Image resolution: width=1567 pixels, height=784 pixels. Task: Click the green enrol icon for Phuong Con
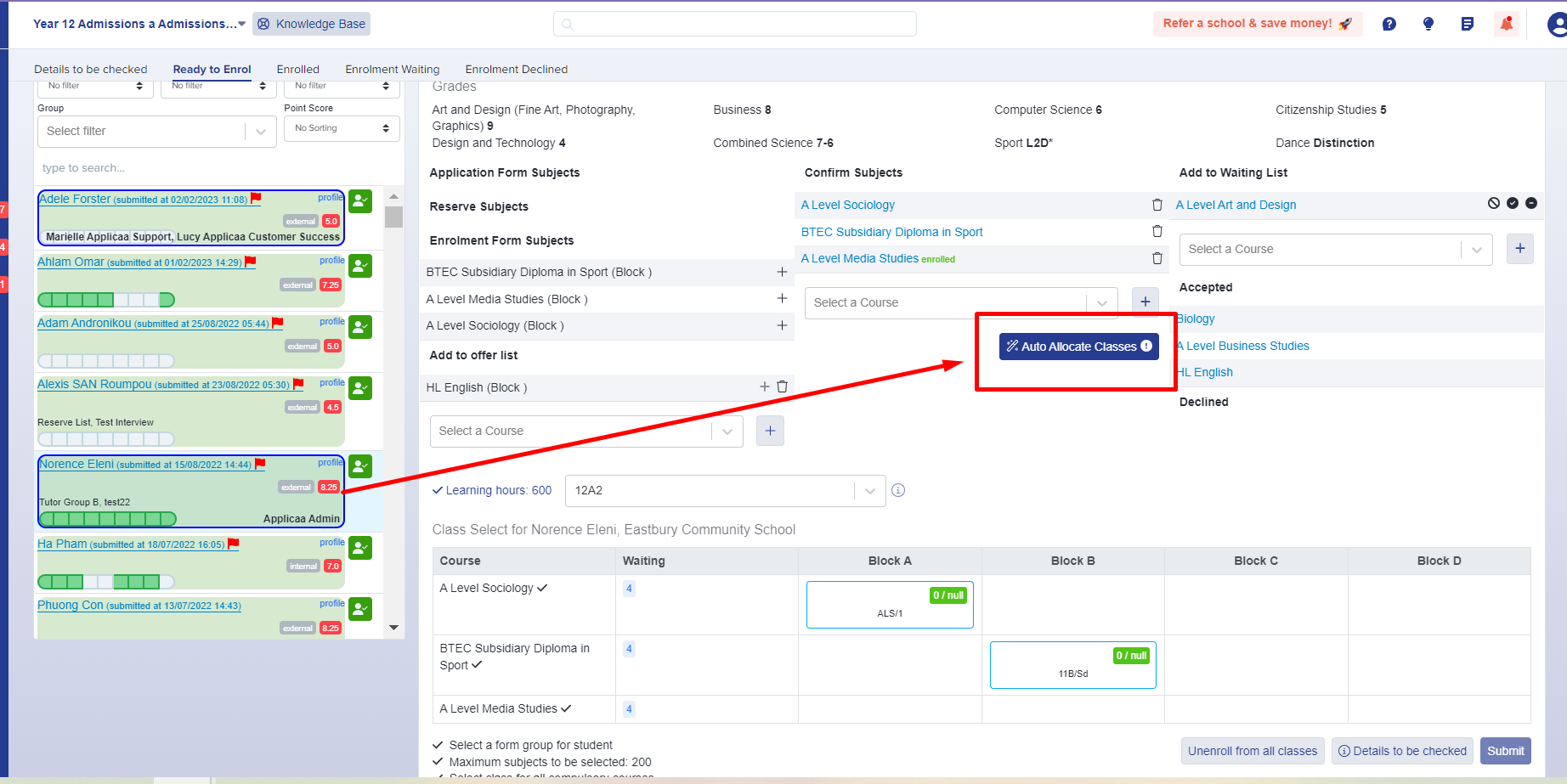(360, 609)
